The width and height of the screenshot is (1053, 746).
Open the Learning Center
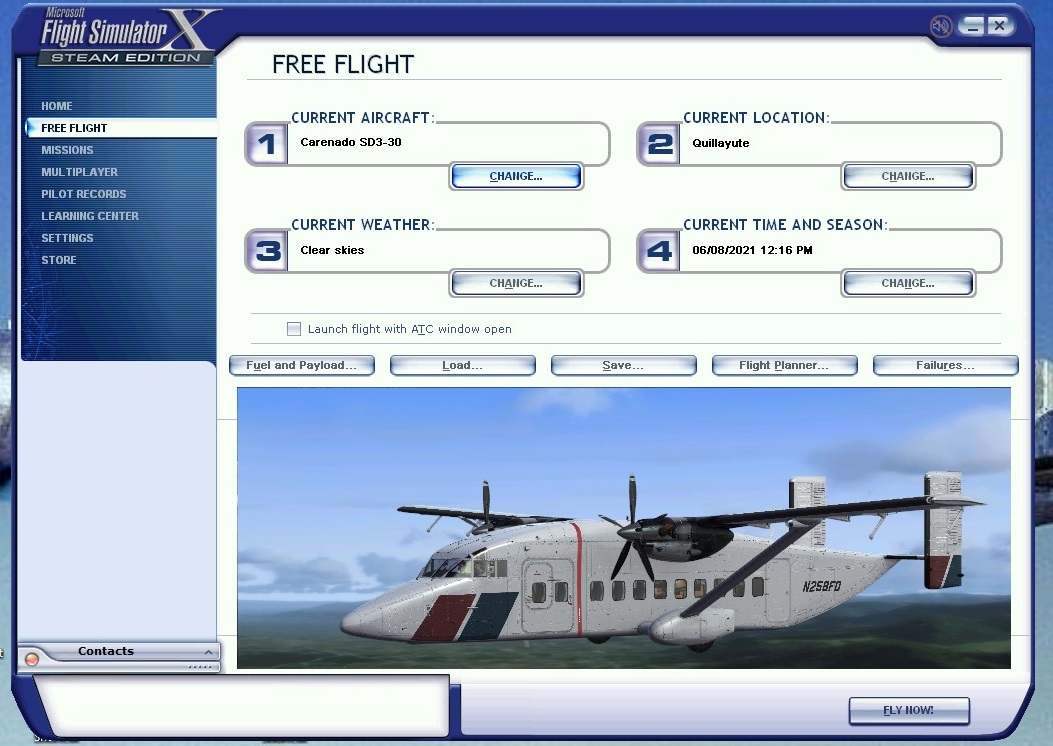[90, 216]
